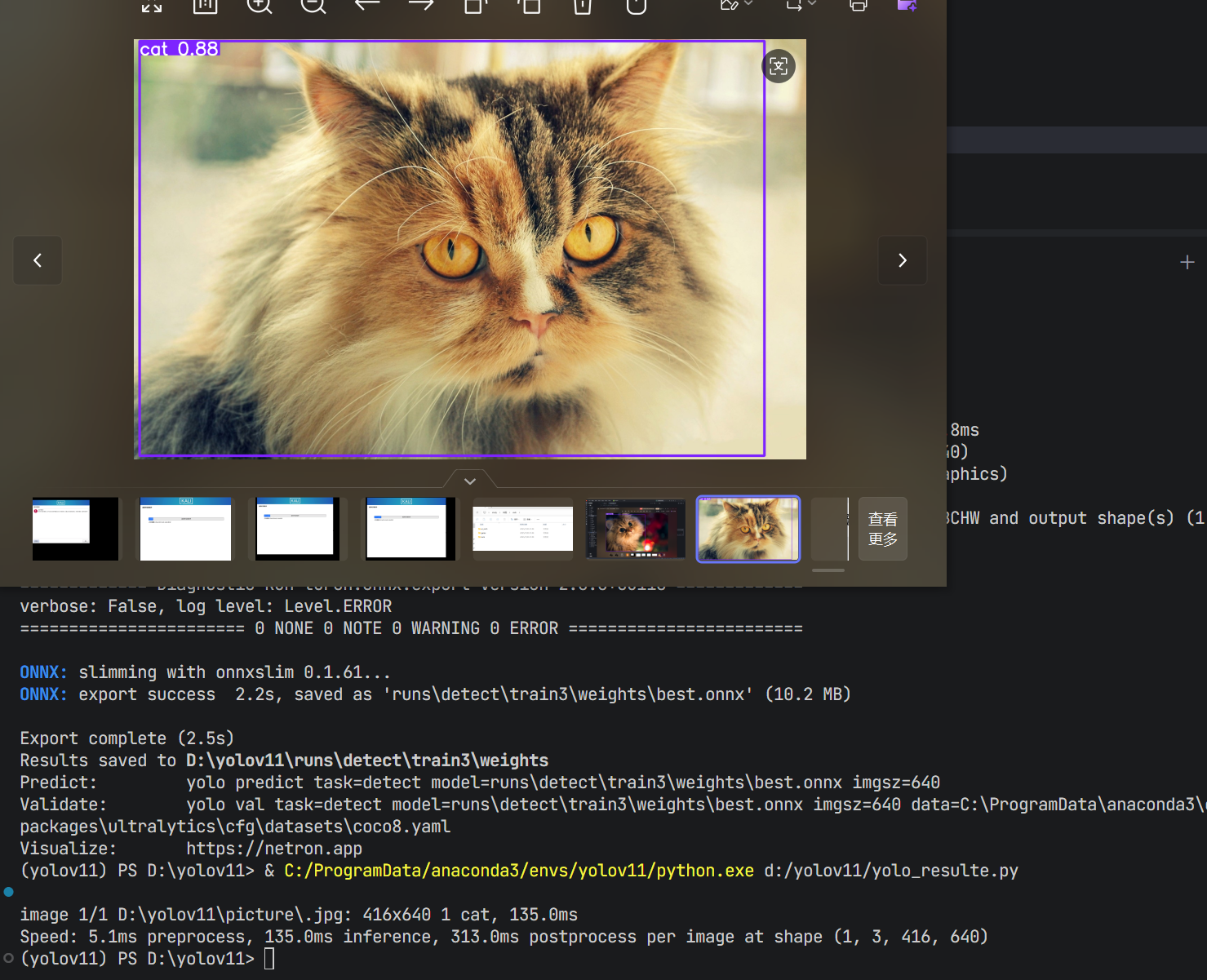Click the 'D:\yolov11\runs\detect\train3\weights' results path
Screen dimensions: 1207x980
(367, 760)
